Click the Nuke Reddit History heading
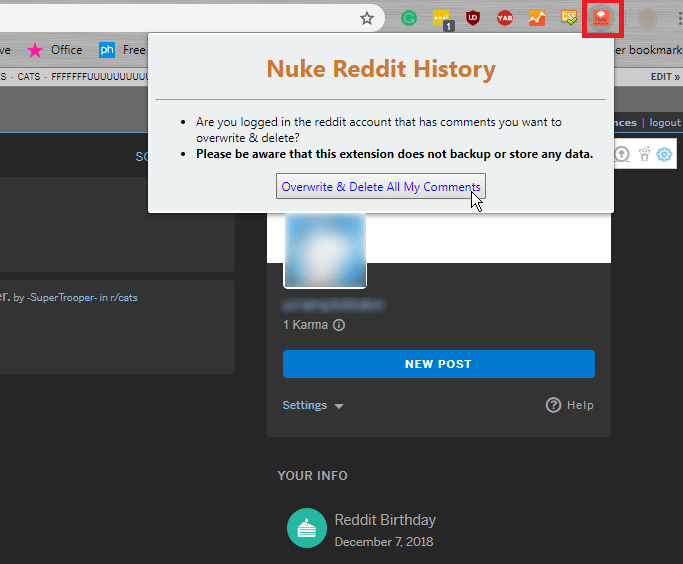 (x=381, y=69)
